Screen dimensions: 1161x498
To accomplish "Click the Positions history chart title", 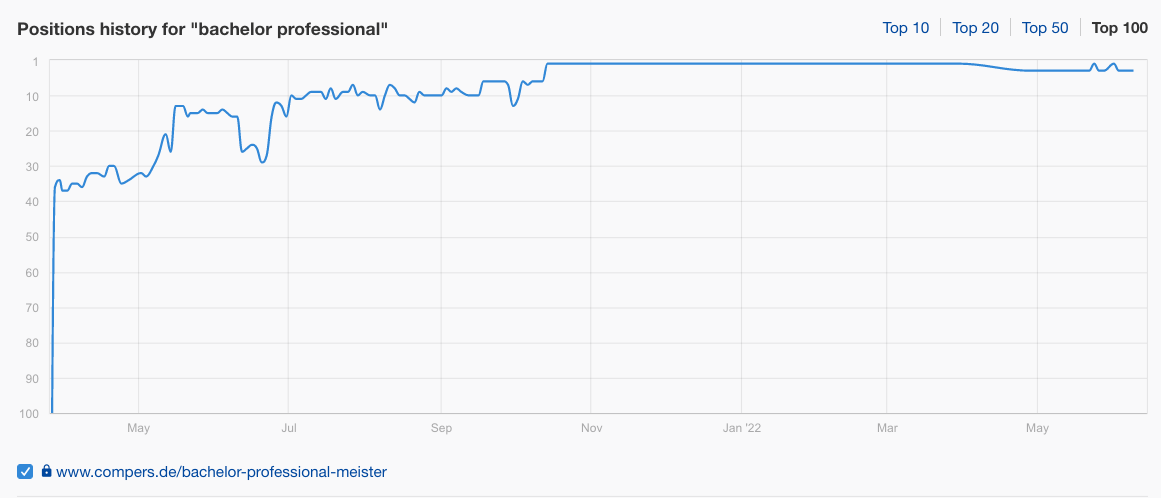I will pos(203,29).
